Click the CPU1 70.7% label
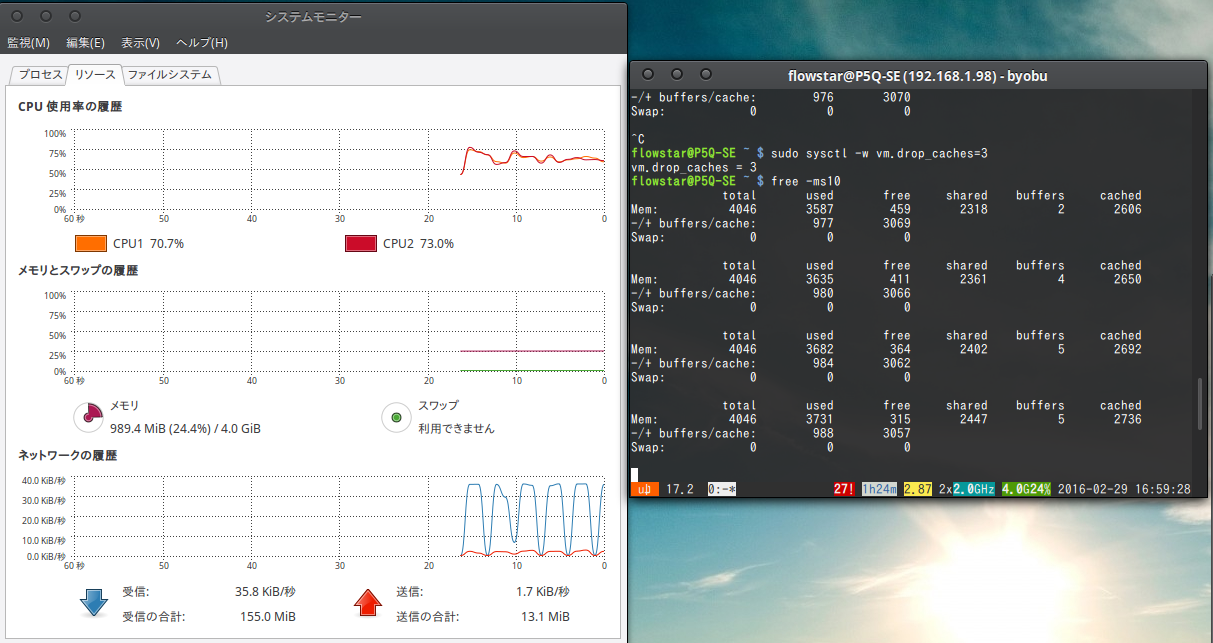 [x=148, y=244]
